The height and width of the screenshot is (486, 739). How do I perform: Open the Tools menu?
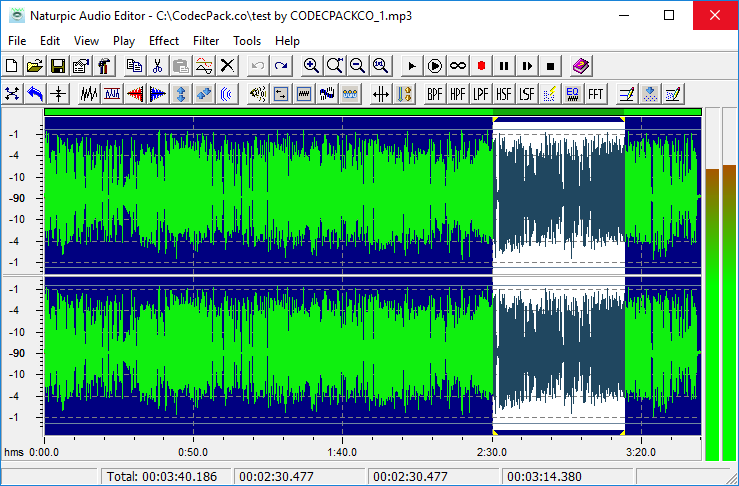coord(247,41)
